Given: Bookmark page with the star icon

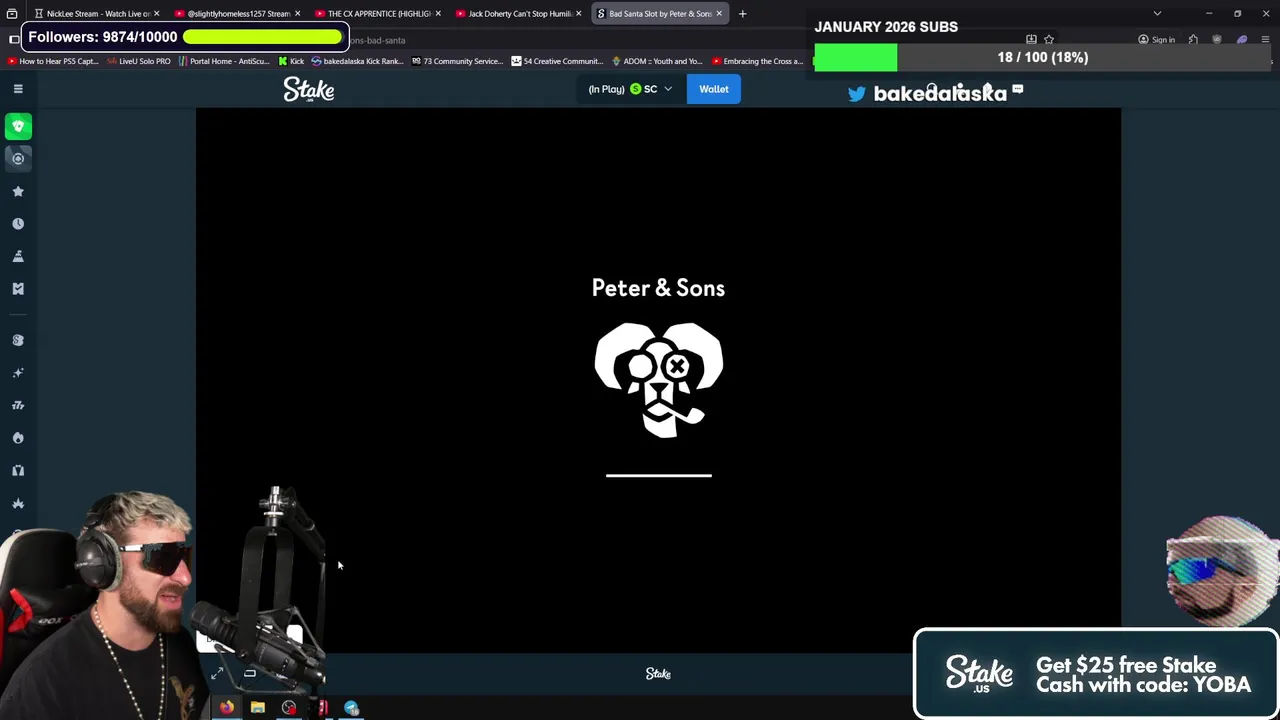Looking at the screenshot, I should 1049,40.
